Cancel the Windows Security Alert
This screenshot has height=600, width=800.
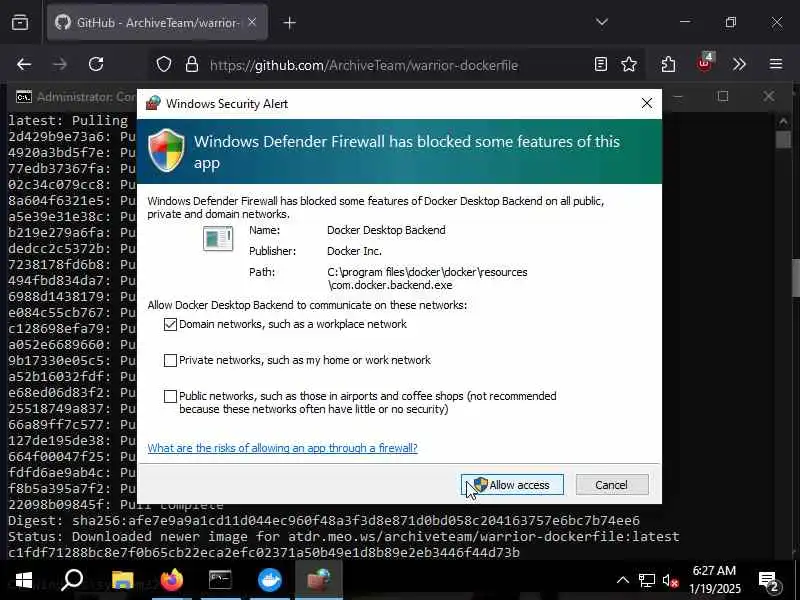point(612,485)
